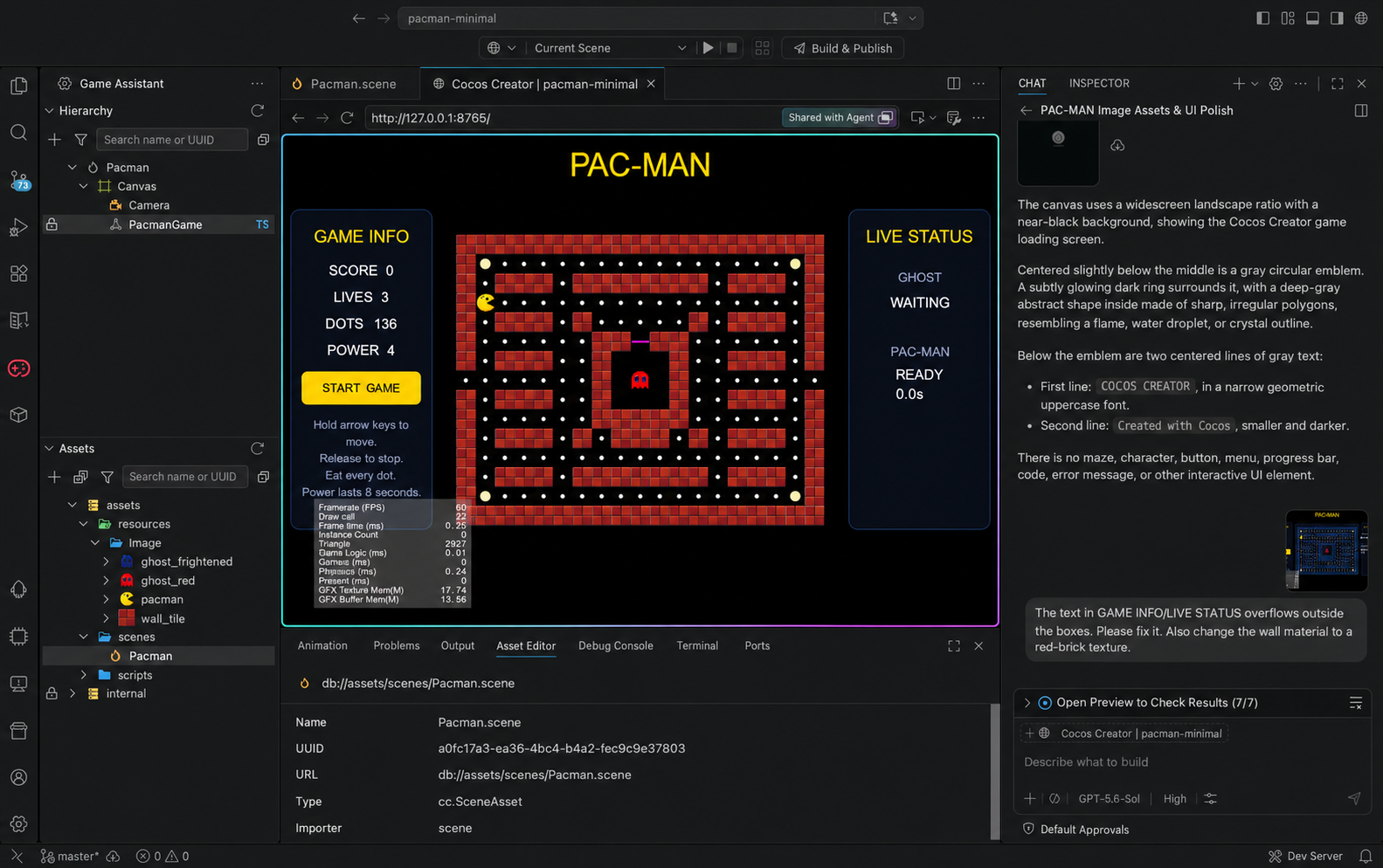The width and height of the screenshot is (1383, 868).
Task: Click the START GAME button
Action: pos(361,388)
